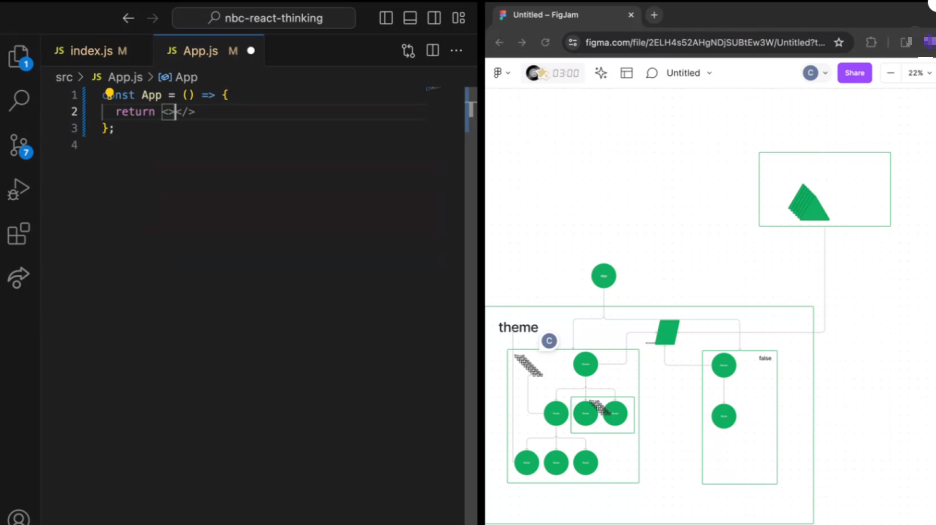The height and width of the screenshot is (525, 936).
Task: Bookmark this page with the star icon
Action: click(839, 42)
